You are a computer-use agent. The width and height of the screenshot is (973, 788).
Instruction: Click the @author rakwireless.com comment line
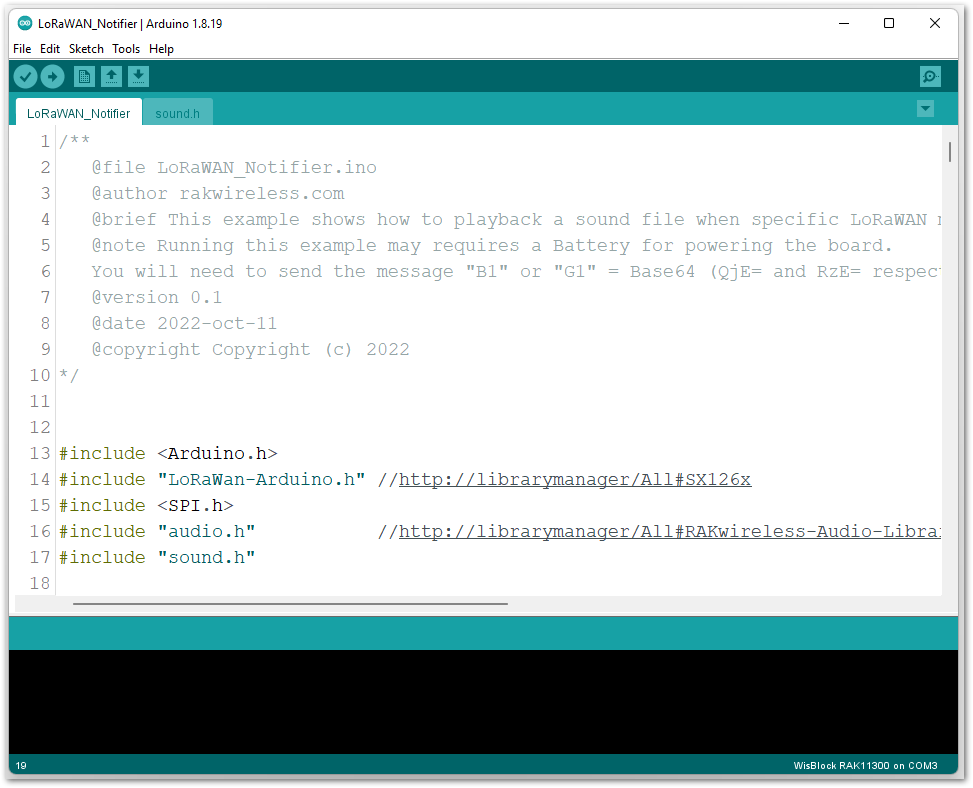pos(218,194)
